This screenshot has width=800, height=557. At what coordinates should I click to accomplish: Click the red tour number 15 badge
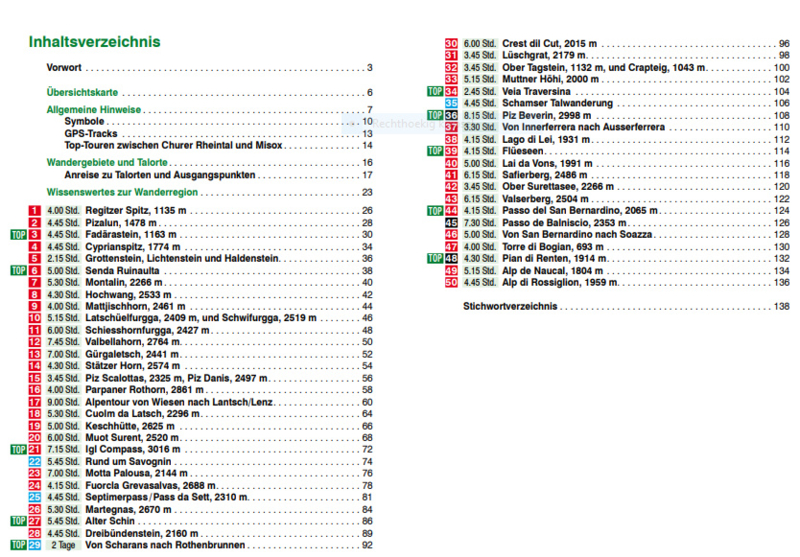coord(34,378)
